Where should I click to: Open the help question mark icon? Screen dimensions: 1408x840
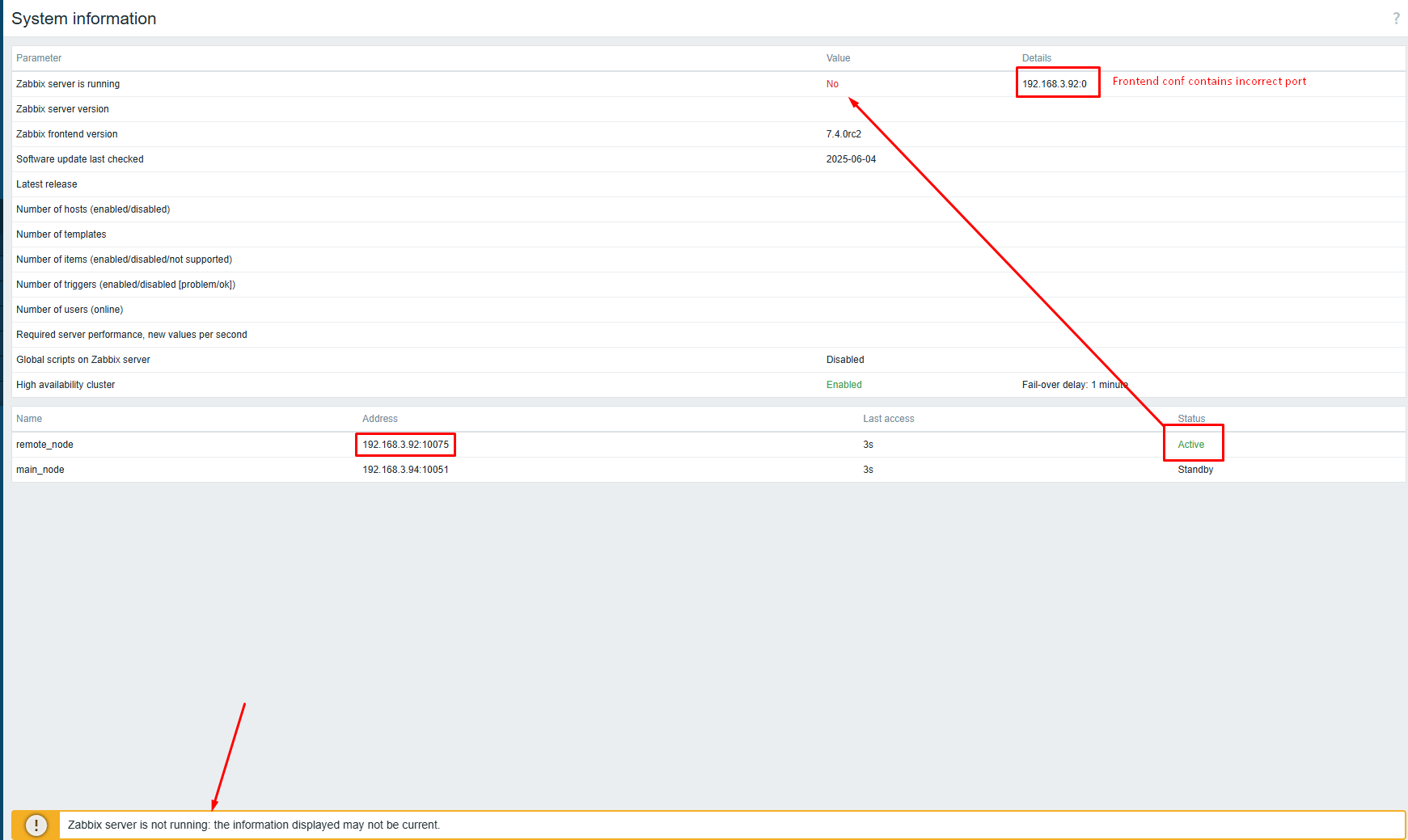point(1396,18)
